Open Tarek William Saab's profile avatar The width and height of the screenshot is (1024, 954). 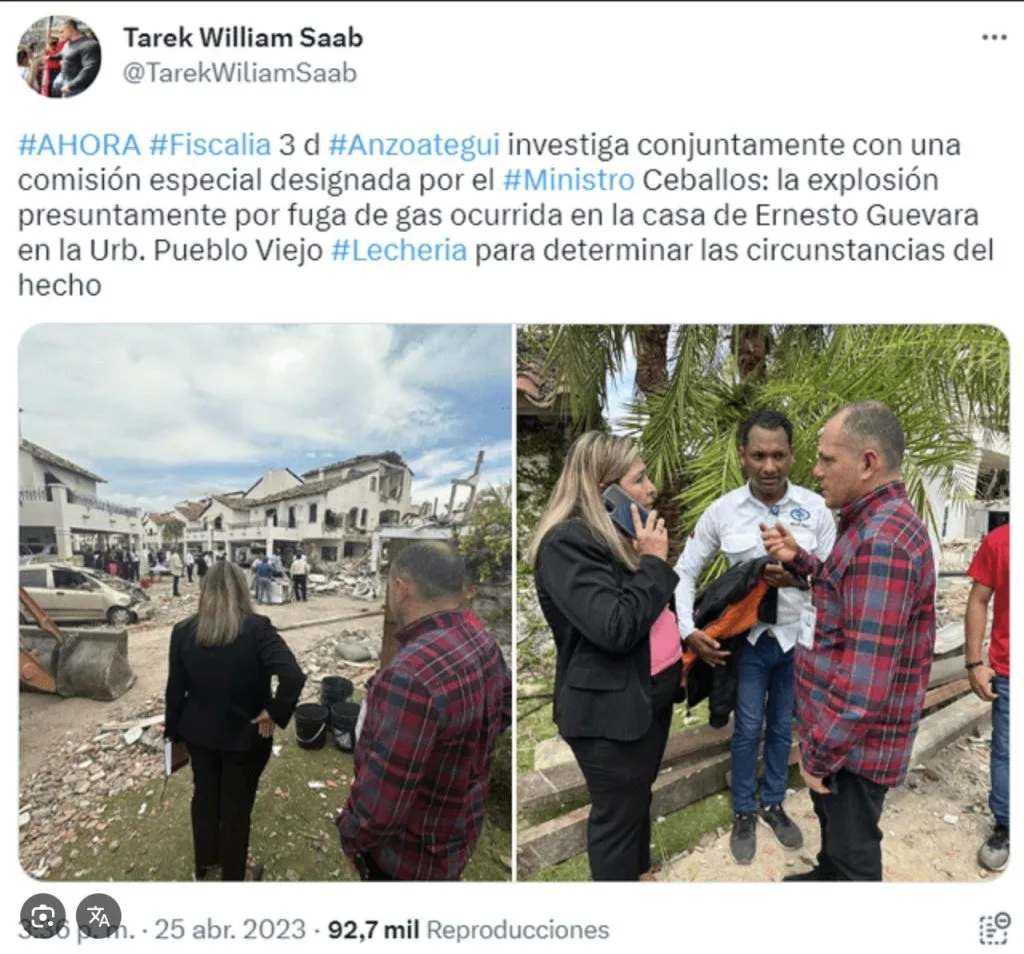[x=59, y=56]
